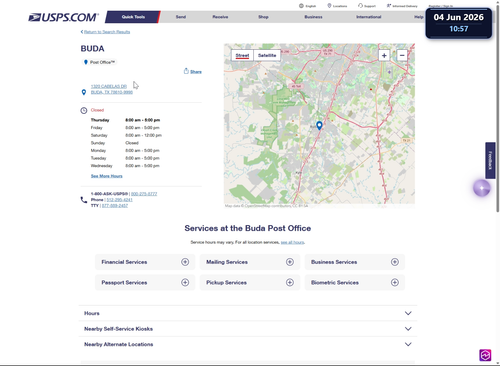Viewport: 500px width, 366px height.
Task: Open the Shop menu
Action: [263, 17]
